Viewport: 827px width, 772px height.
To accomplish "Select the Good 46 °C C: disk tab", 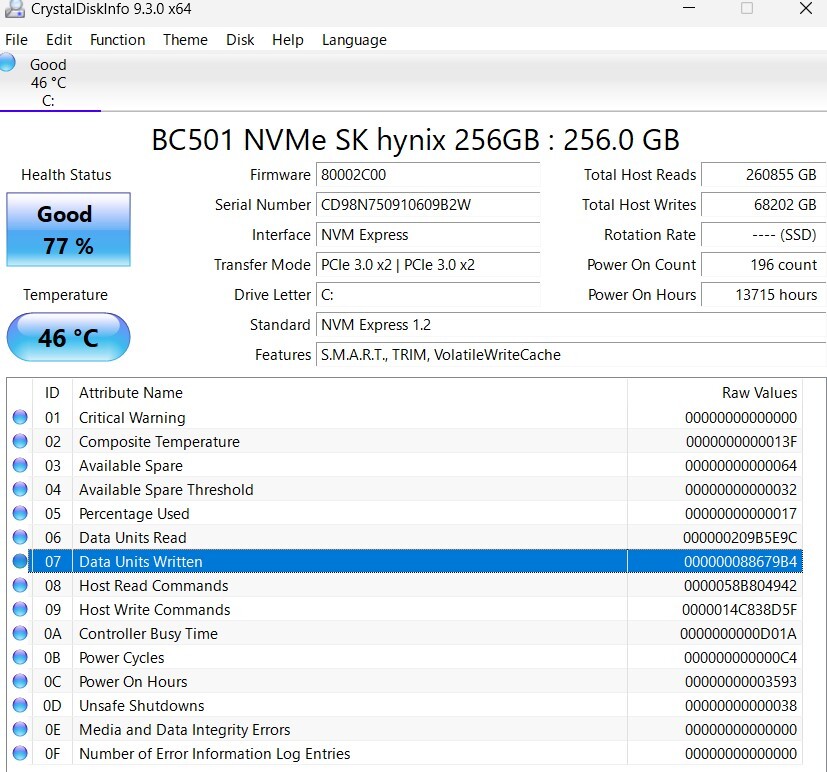I will (48, 82).
